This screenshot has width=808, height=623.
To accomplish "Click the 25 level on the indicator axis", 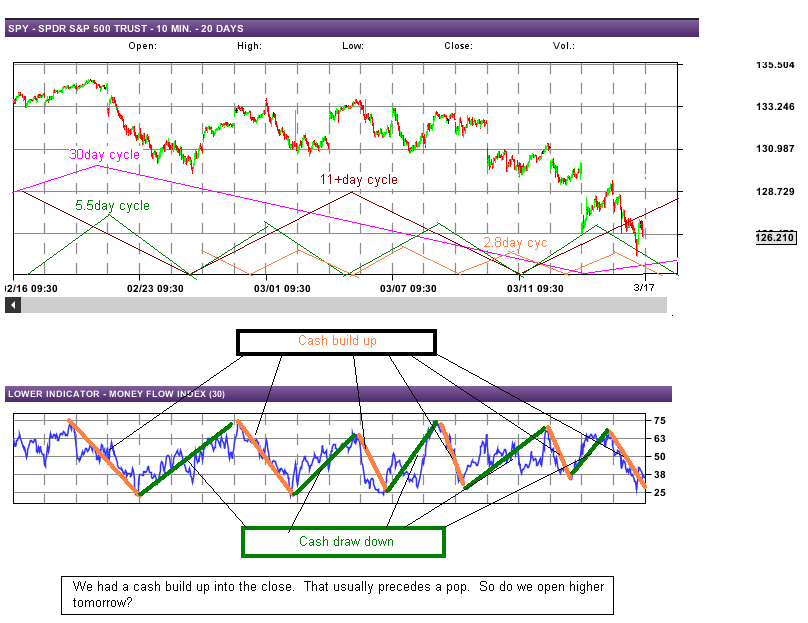I will [x=660, y=493].
